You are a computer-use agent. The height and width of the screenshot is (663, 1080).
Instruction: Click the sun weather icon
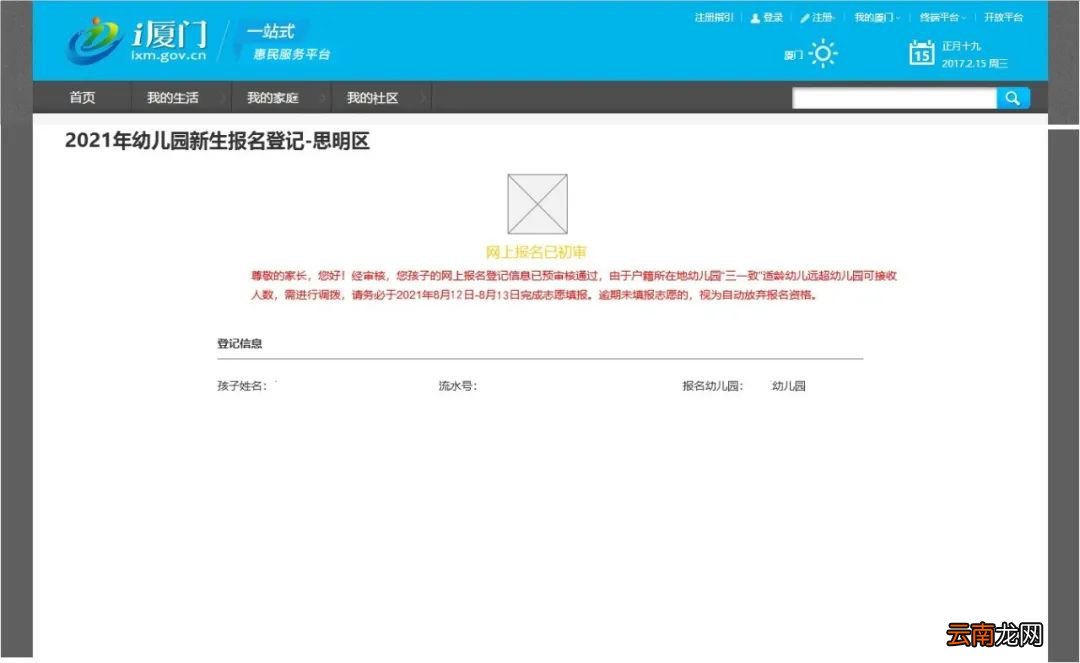point(823,54)
